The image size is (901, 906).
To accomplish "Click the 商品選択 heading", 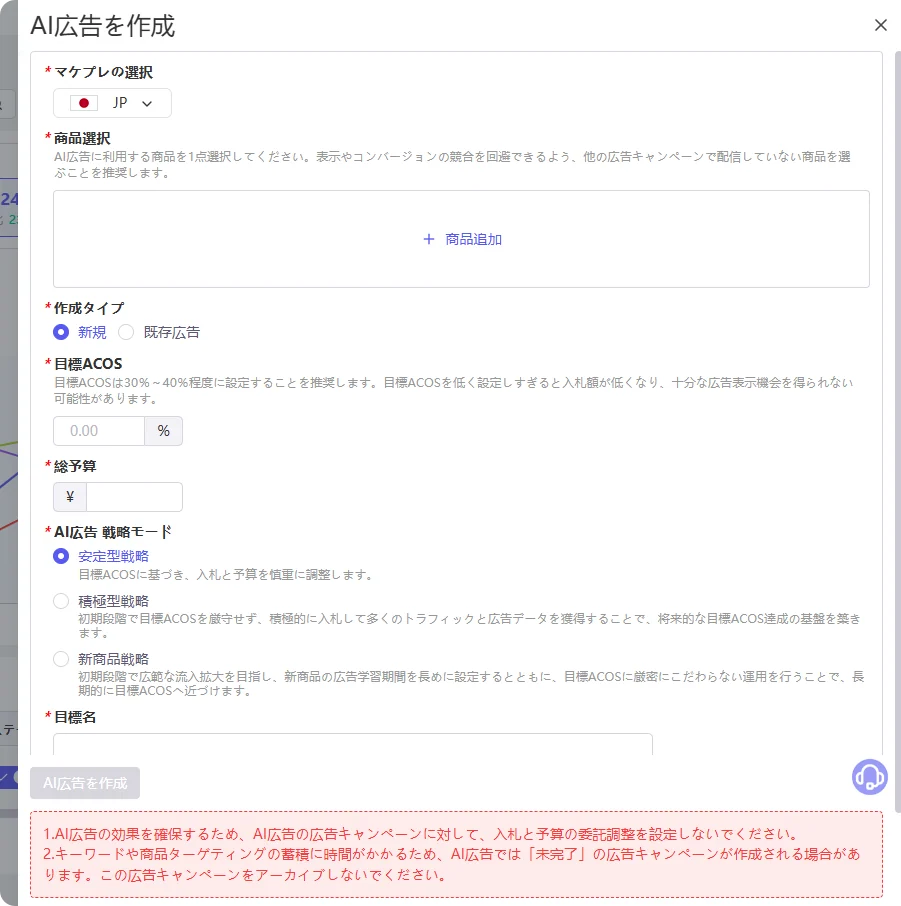I will tap(82, 139).
